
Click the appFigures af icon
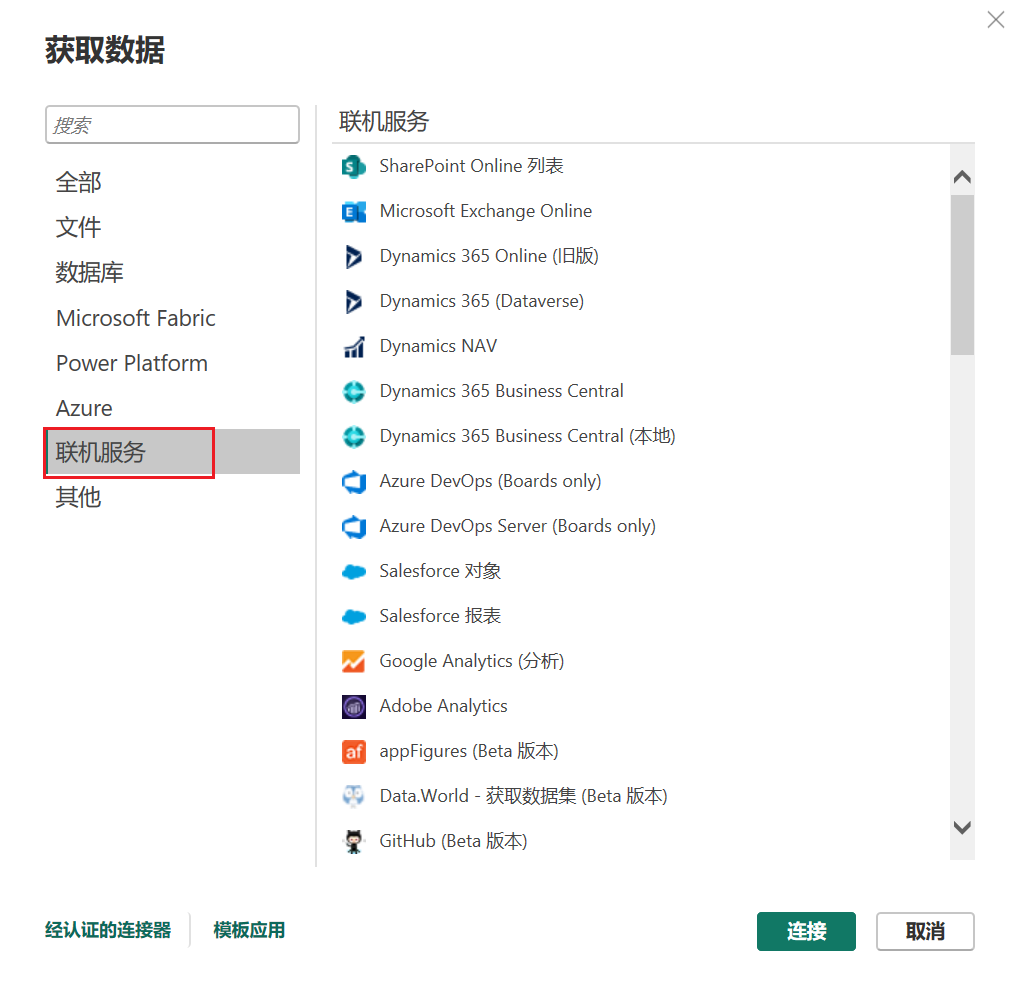point(354,751)
